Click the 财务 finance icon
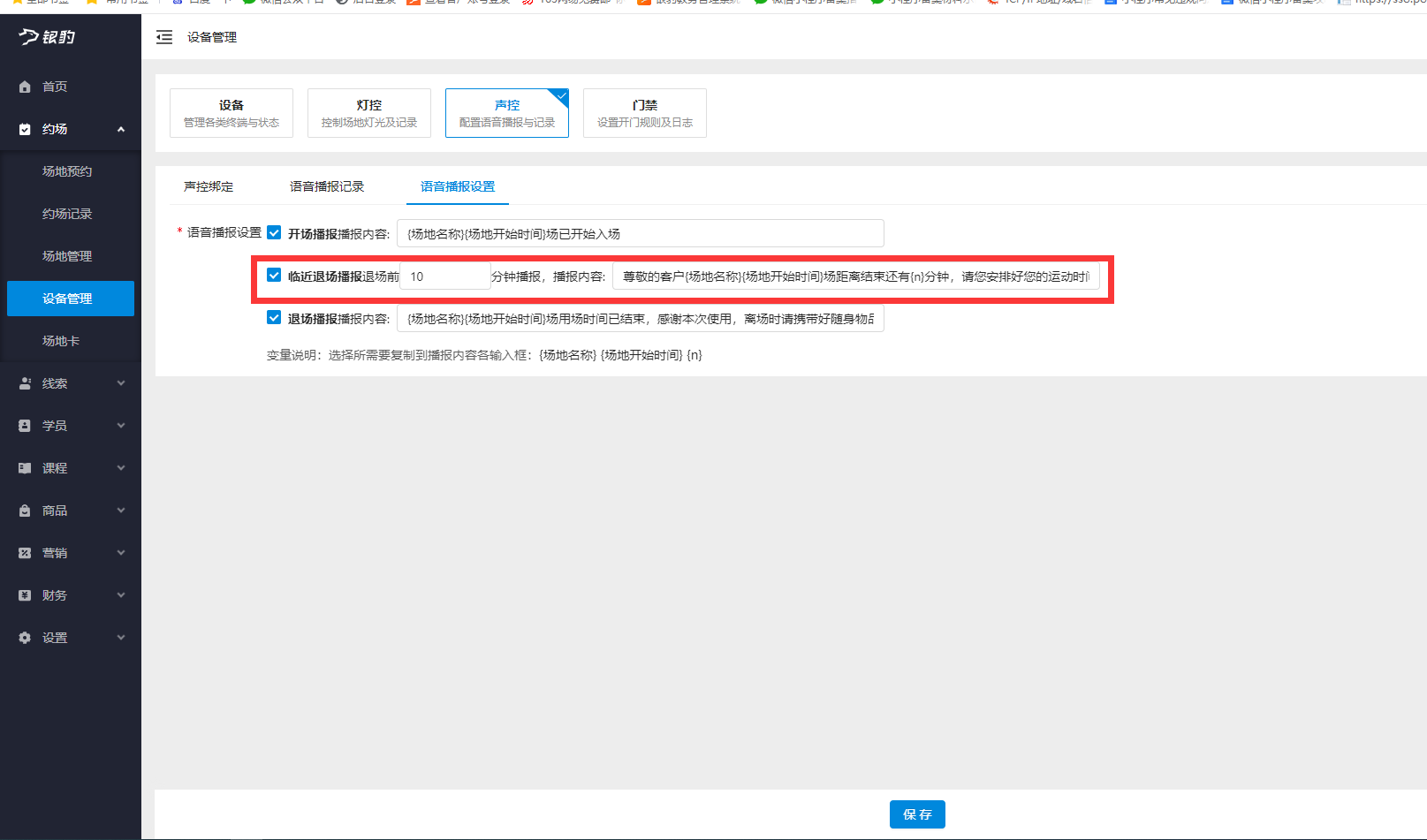This screenshot has height=840, width=1427. click(x=25, y=594)
